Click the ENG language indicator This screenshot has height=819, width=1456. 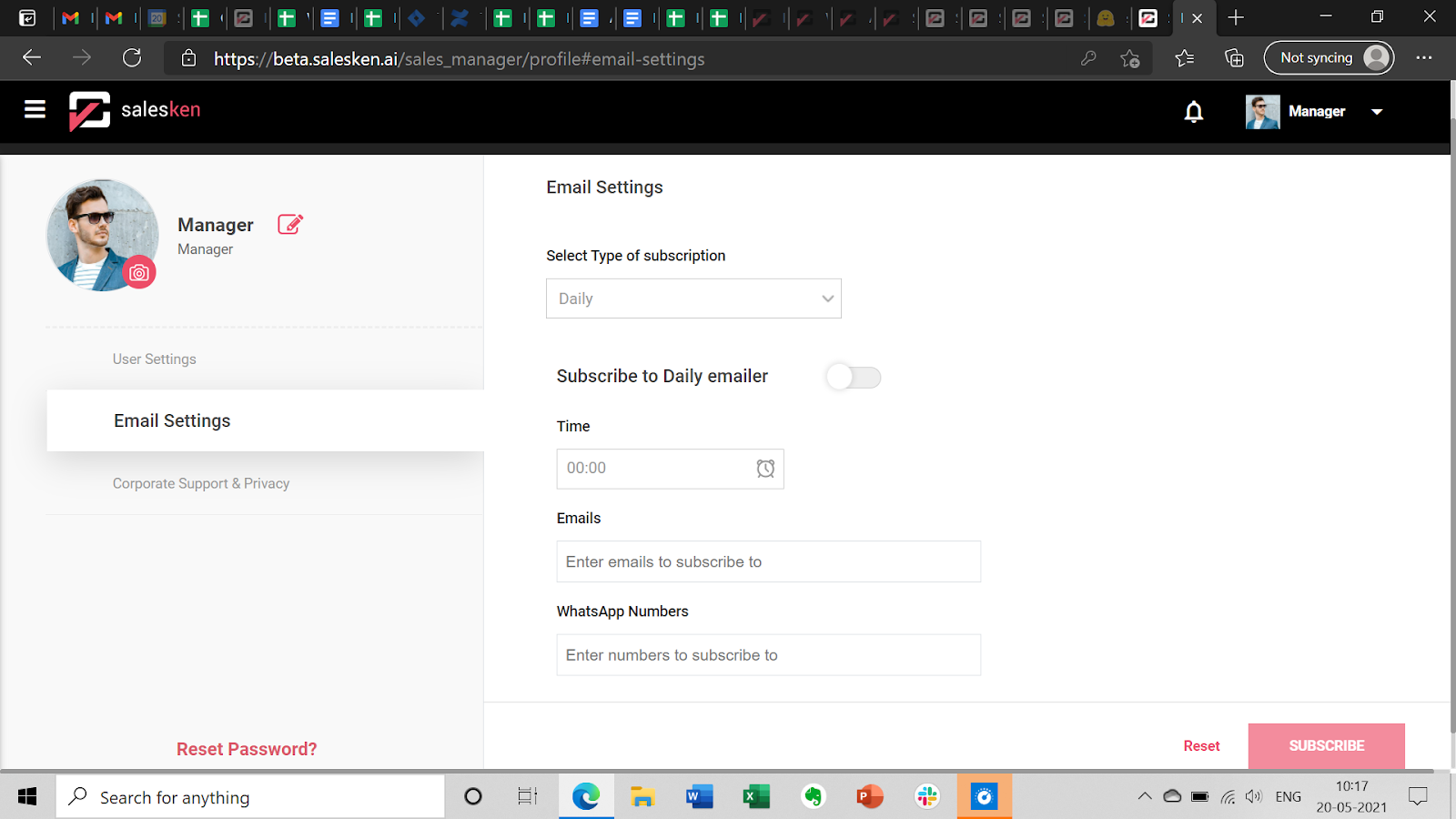click(x=1288, y=797)
